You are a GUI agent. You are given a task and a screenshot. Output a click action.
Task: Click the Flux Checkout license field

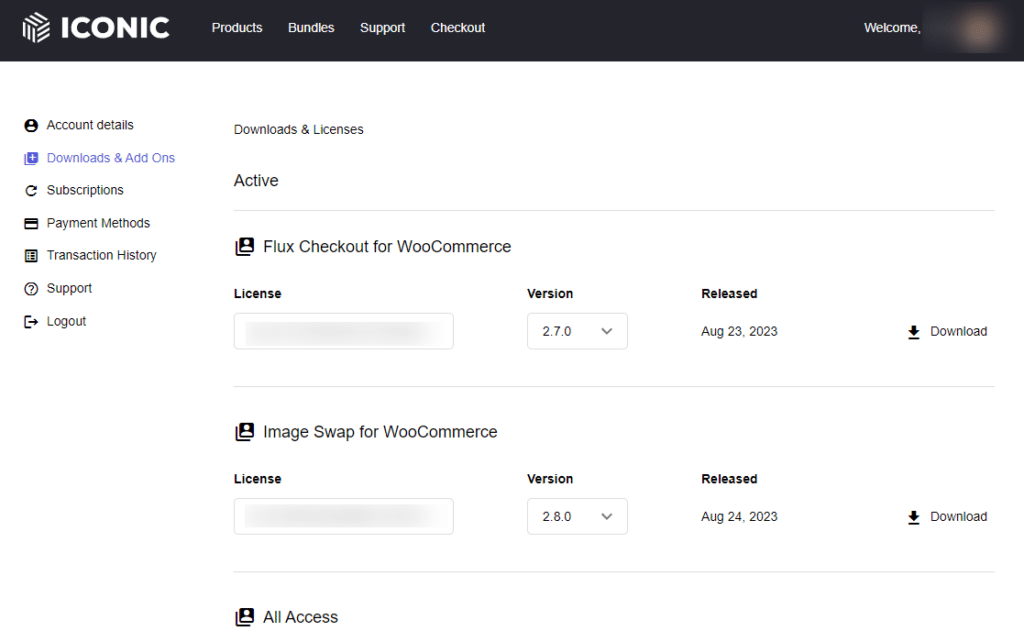343,331
